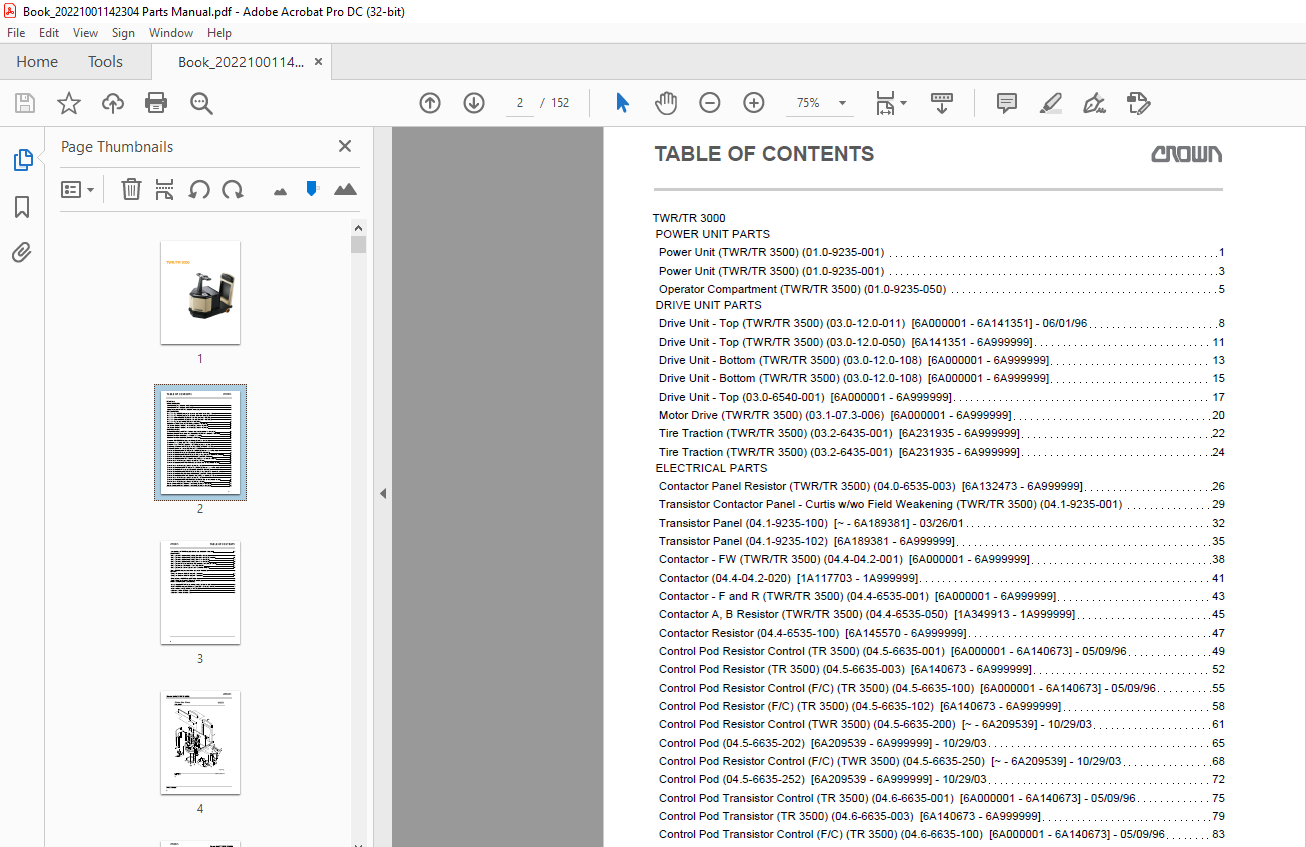
Task: Click the Save file icon
Action: tap(24, 103)
